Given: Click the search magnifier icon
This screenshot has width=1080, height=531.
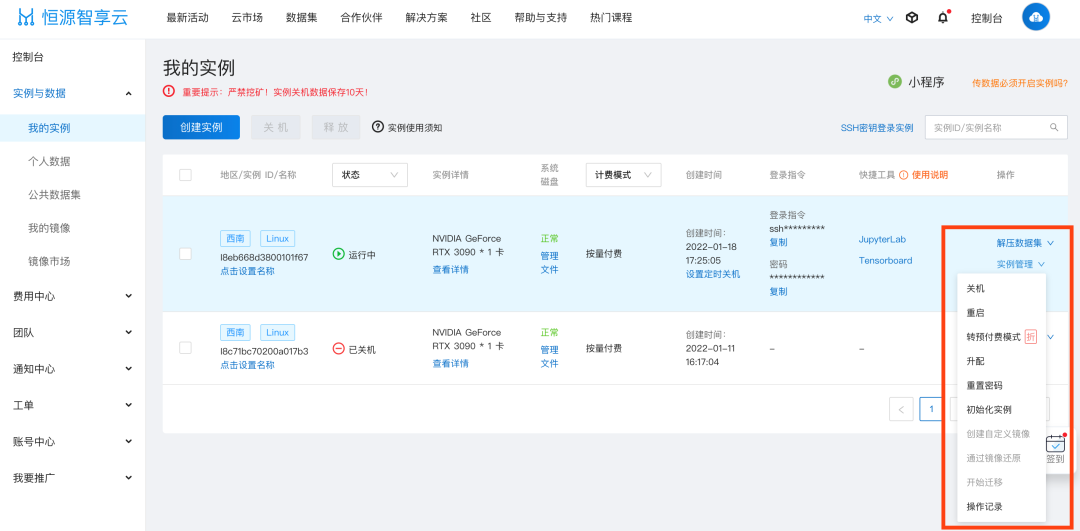Looking at the screenshot, I should pos(1053,128).
